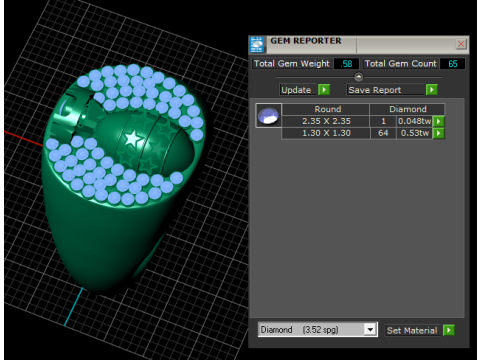This screenshot has width=480, height=360.
Task: Click green arrow next to Set Material
Action: [449, 330]
